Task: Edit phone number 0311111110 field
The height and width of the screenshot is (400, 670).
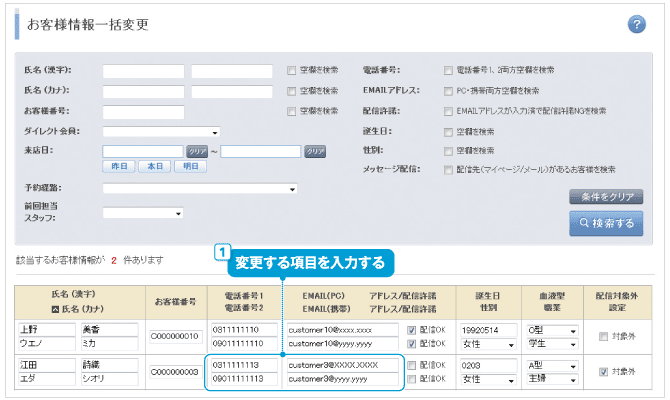Action: 244,330
